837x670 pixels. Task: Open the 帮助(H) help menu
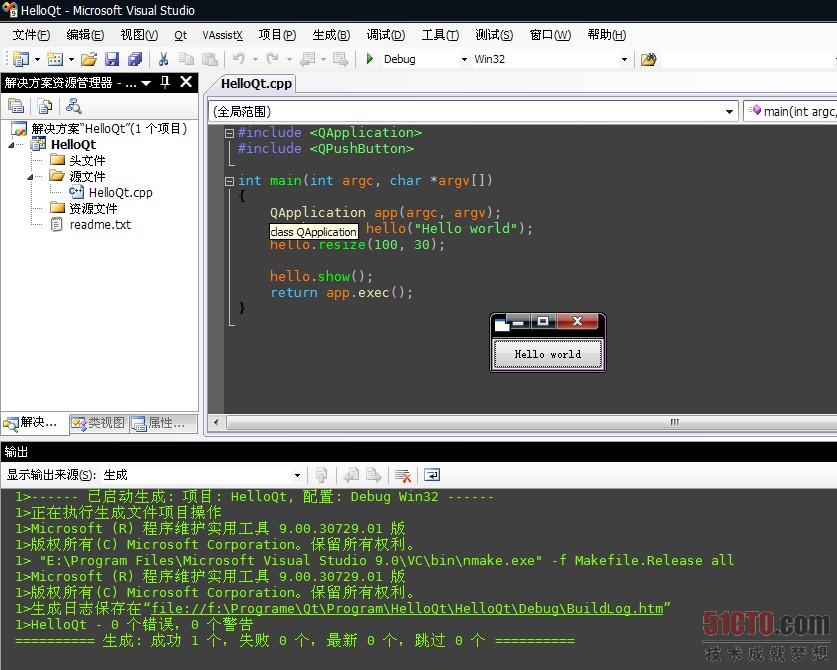606,35
